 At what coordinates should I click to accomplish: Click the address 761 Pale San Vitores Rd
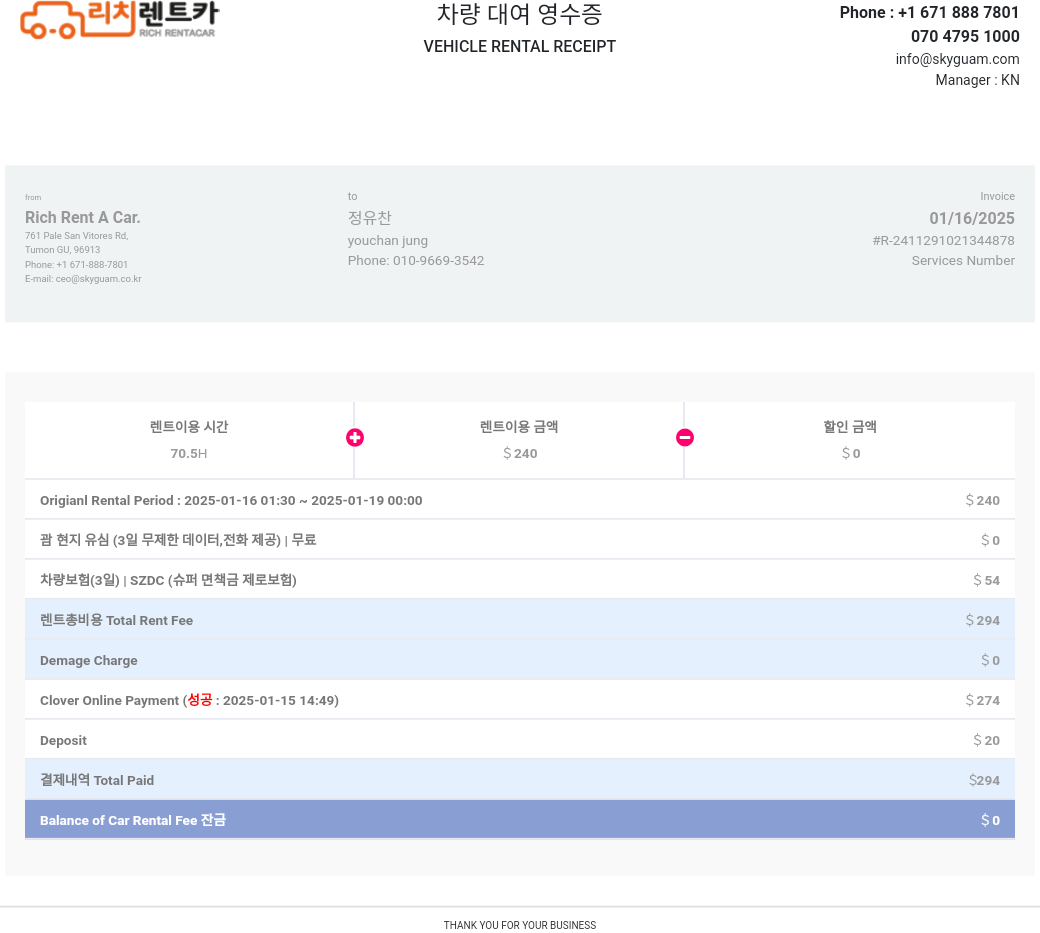point(77,235)
